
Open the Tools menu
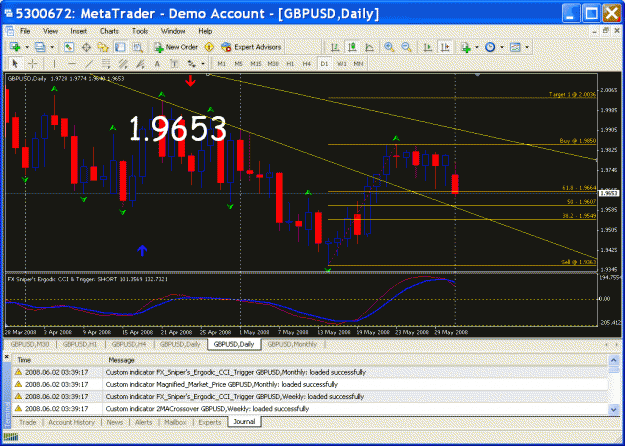[140, 31]
